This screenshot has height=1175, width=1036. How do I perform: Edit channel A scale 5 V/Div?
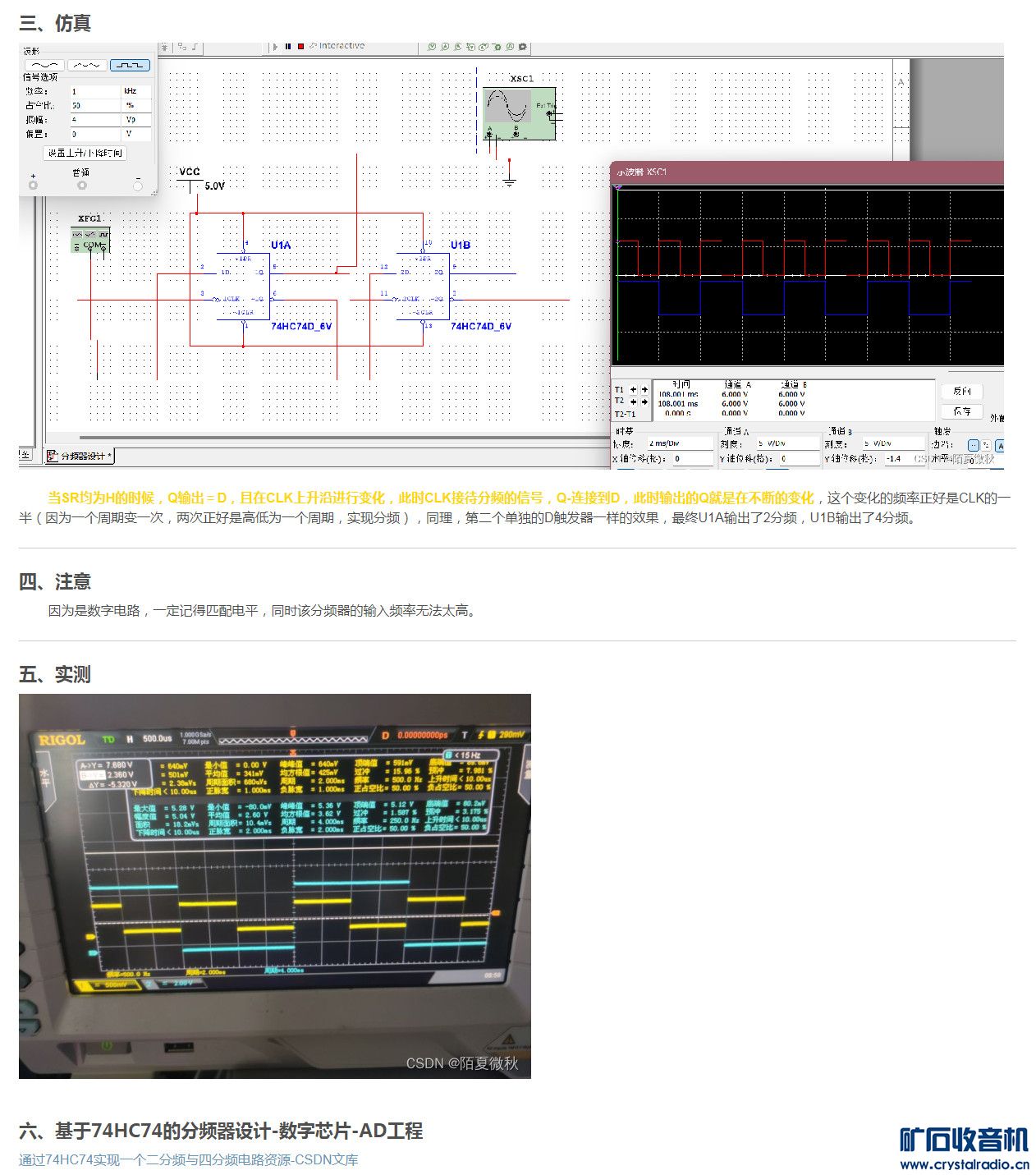coord(788,443)
